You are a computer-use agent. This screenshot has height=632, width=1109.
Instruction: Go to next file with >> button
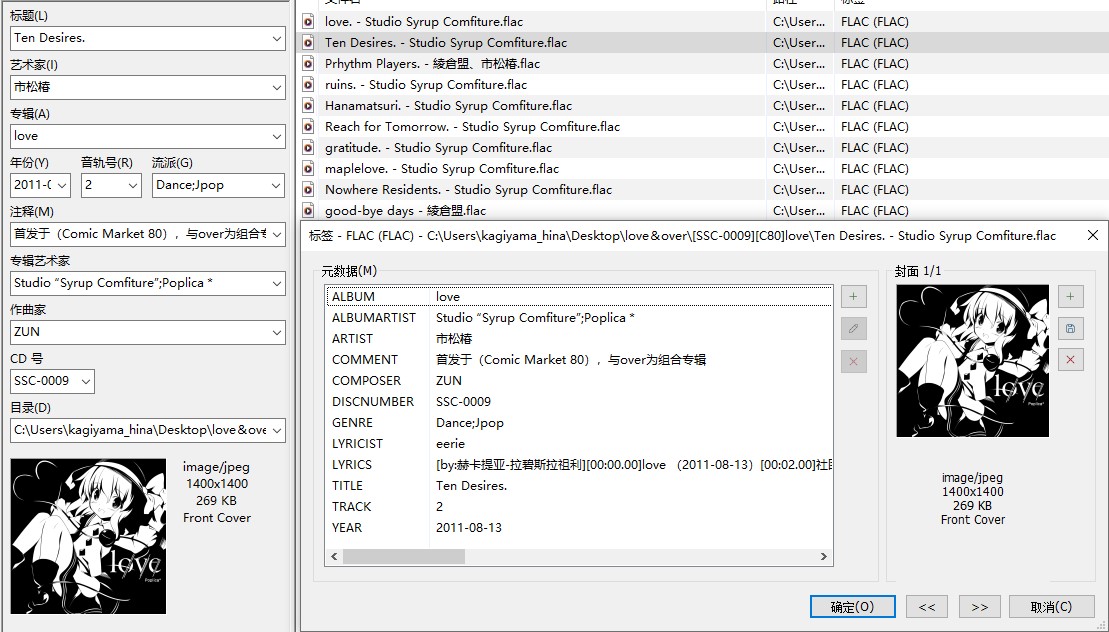coord(980,607)
